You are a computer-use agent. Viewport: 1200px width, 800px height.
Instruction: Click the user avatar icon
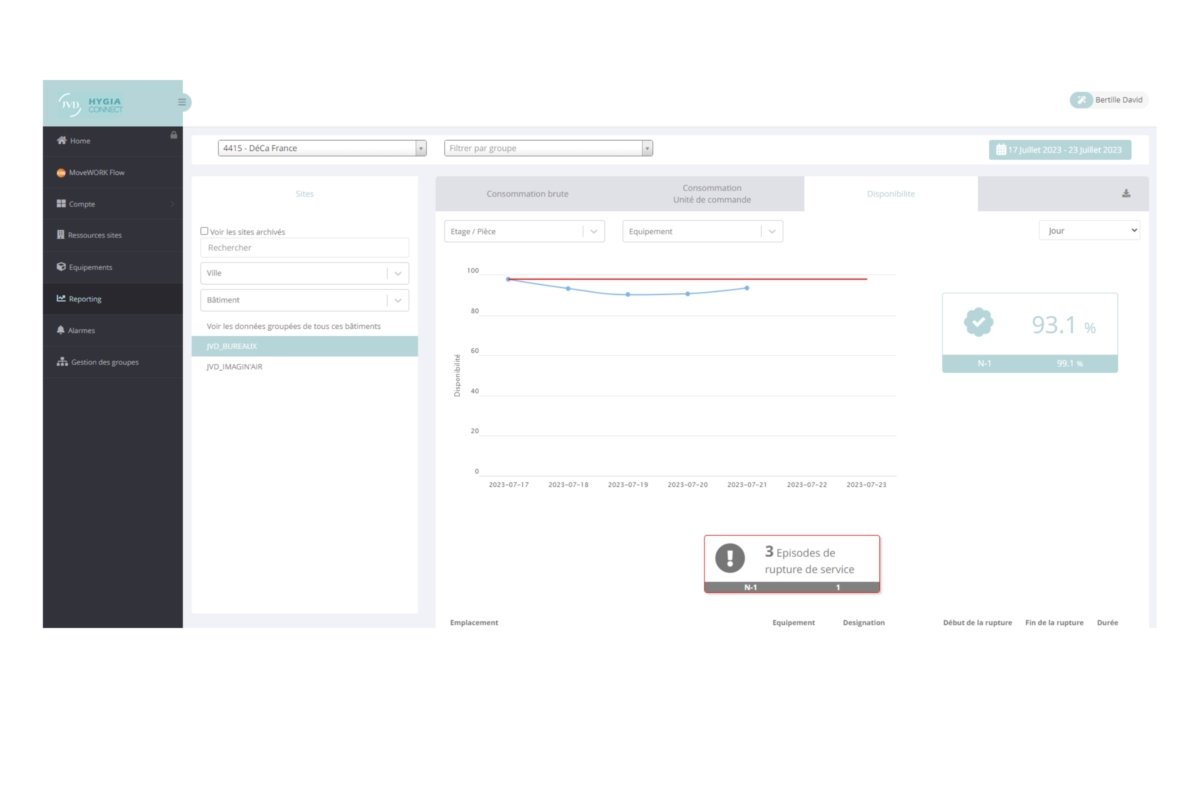coord(1081,100)
